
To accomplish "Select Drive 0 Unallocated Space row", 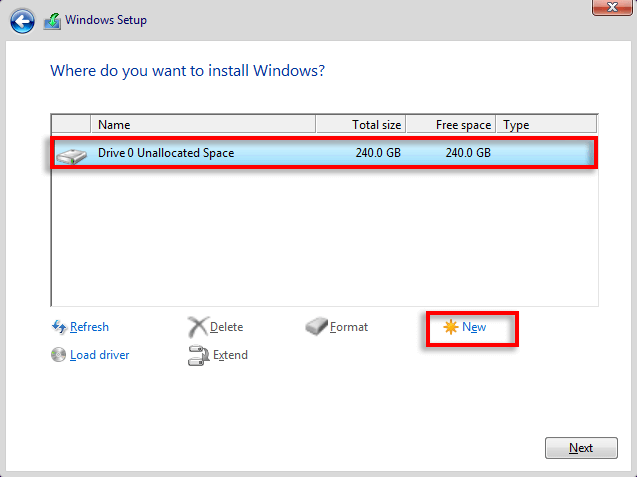I will 322,153.
